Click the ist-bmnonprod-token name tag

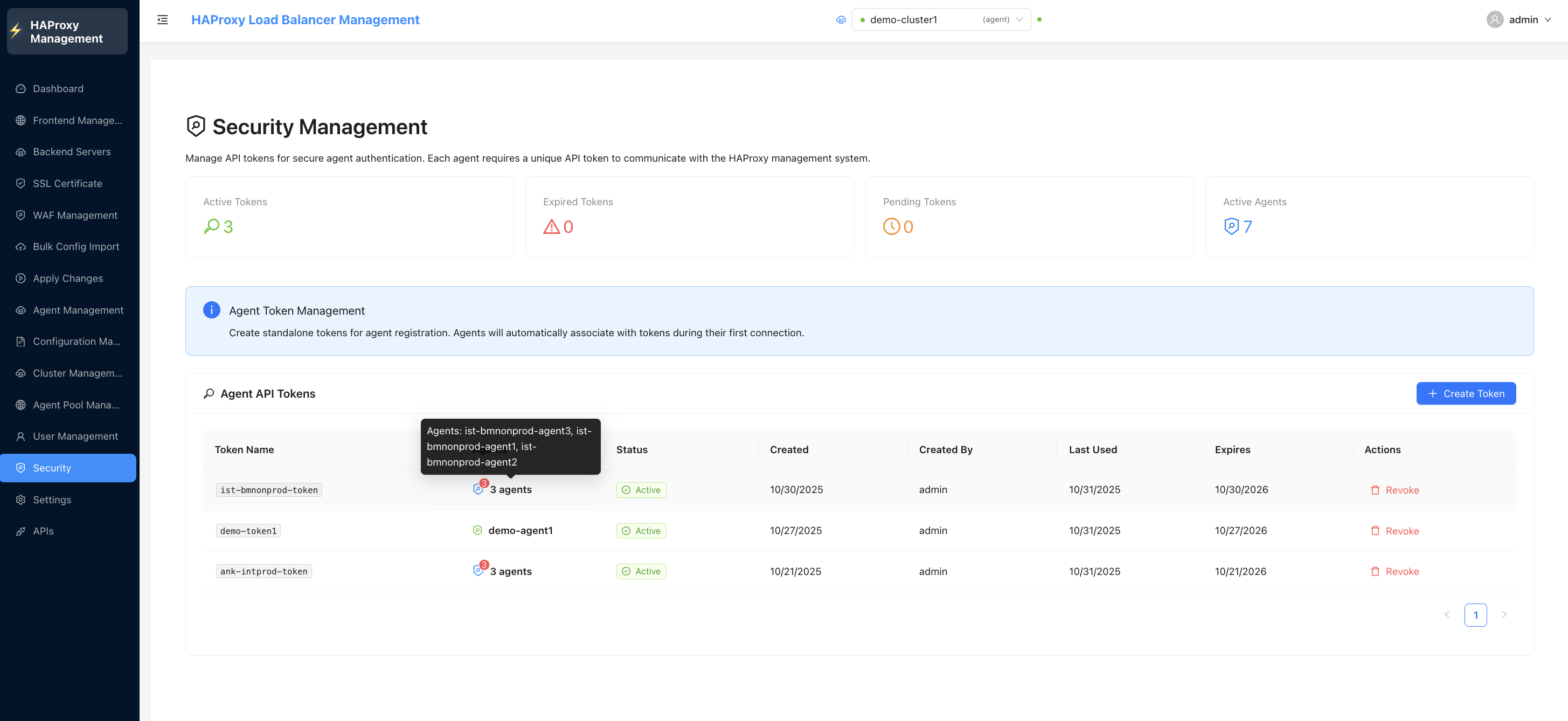tap(269, 490)
